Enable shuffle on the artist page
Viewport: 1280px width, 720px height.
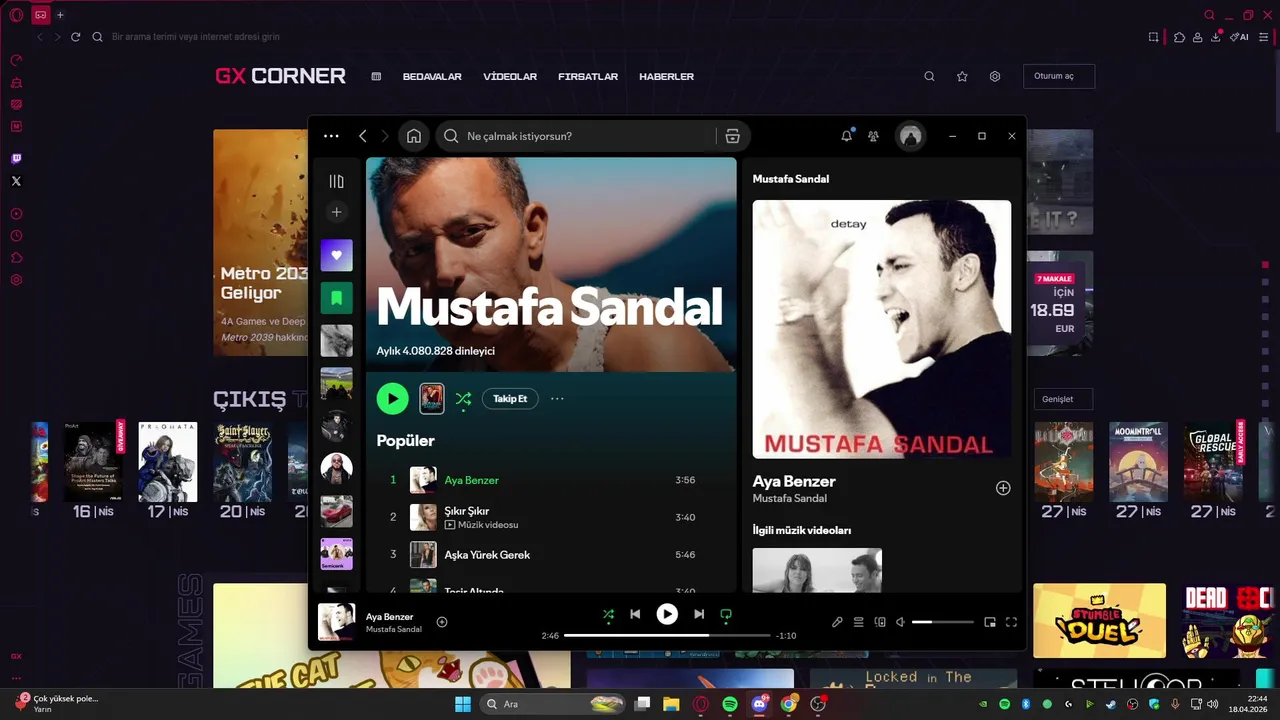click(463, 399)
